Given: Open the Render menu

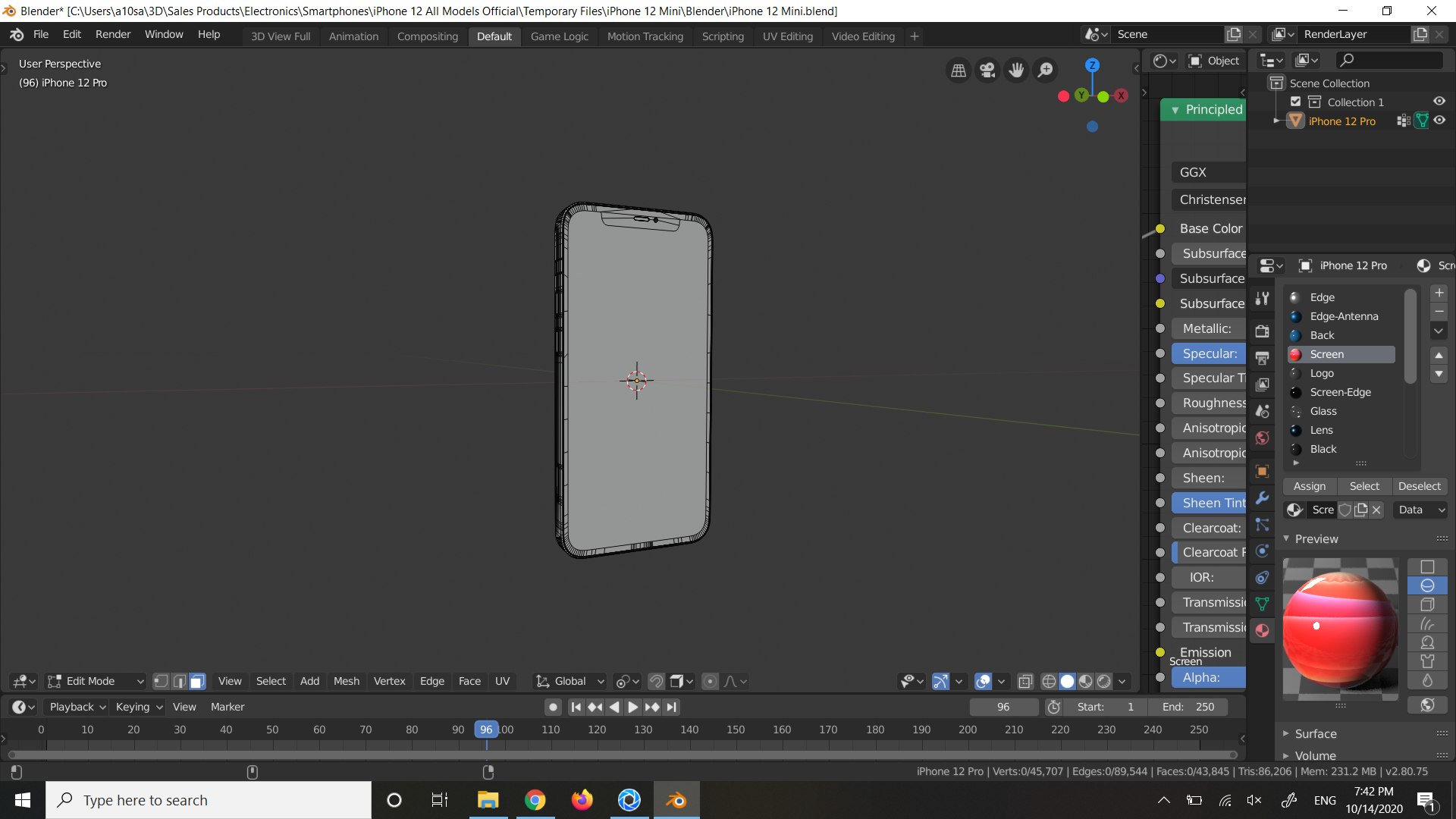Looking at the screenshot, I should point(113,34).
